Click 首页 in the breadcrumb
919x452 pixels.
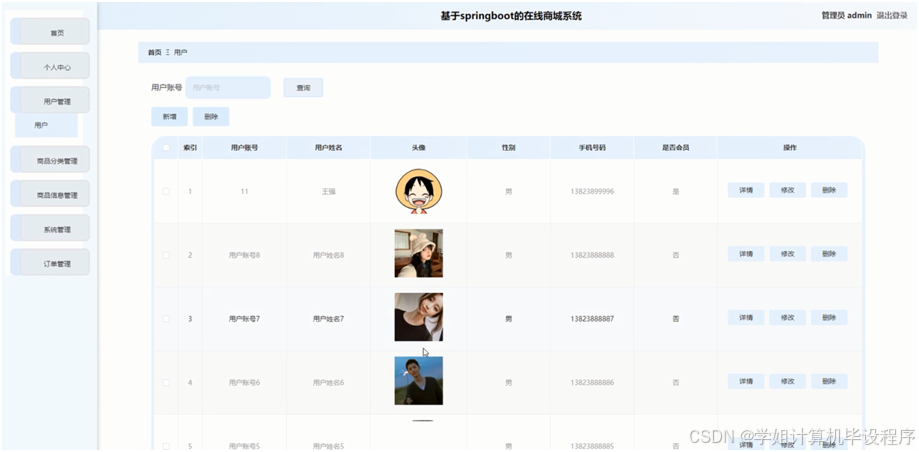coord(154,53)
